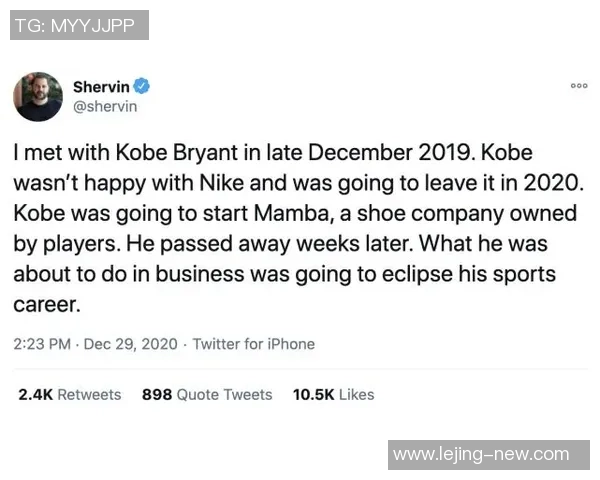Click the blue verified badge
The height and width of the screenshot is (480, 600).
143,87
